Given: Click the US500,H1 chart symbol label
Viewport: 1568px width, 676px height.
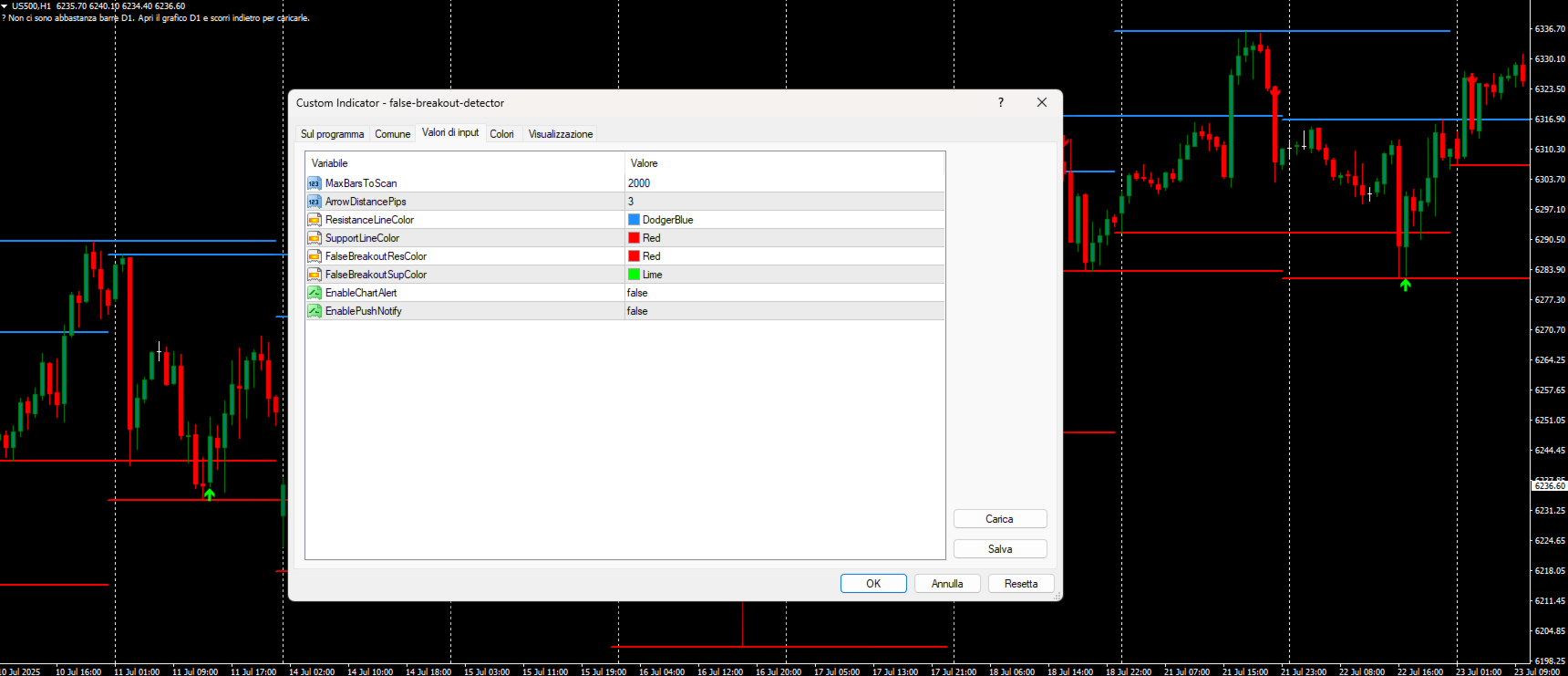Looking at the screenshot, I should [31, 6].
